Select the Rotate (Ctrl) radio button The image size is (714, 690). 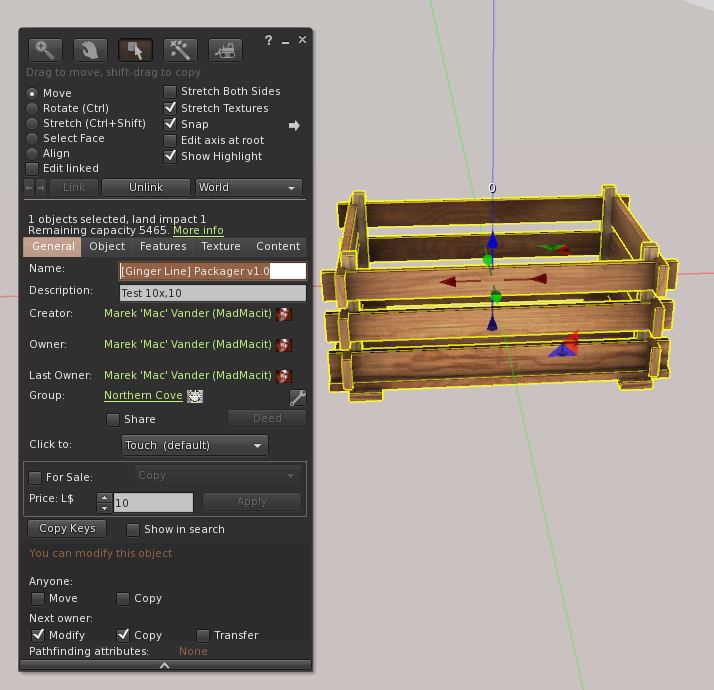tap(33, 108)
